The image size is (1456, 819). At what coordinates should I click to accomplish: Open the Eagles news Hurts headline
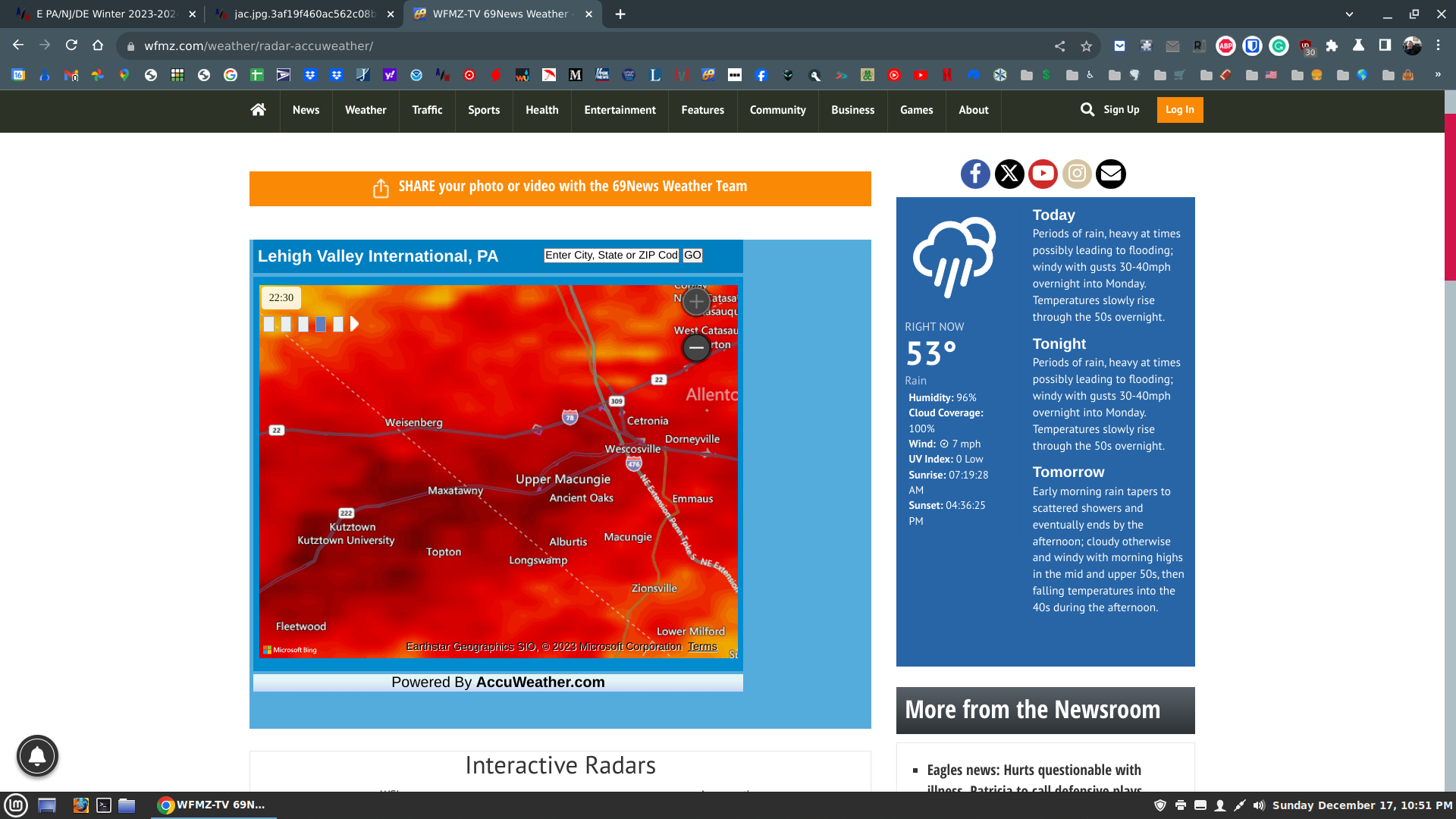click(x=1034, y=779)
